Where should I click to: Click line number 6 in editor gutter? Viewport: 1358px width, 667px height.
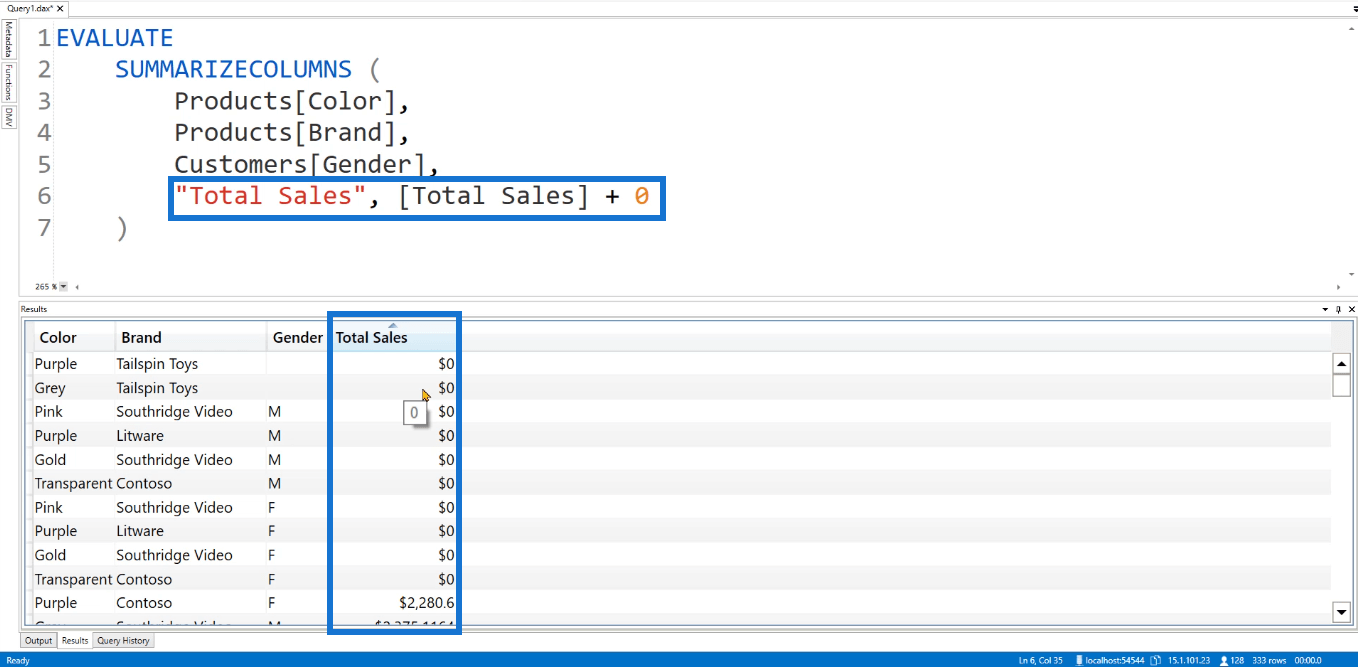click(x=44, y=195)
